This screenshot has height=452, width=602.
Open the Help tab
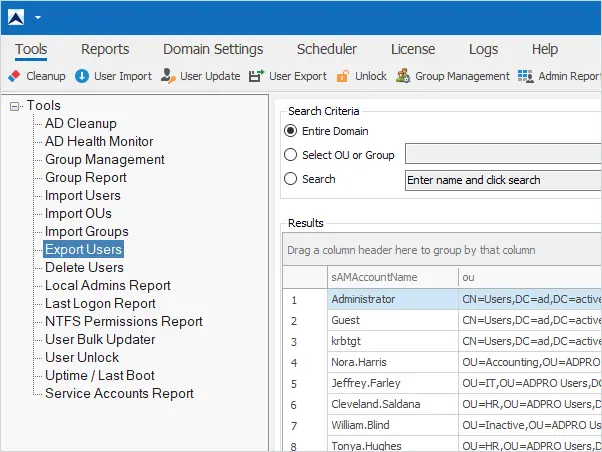point(545,49)
